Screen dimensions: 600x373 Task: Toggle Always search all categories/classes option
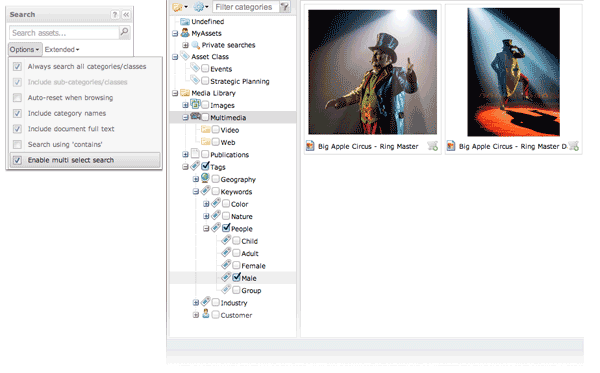(17, 67)
